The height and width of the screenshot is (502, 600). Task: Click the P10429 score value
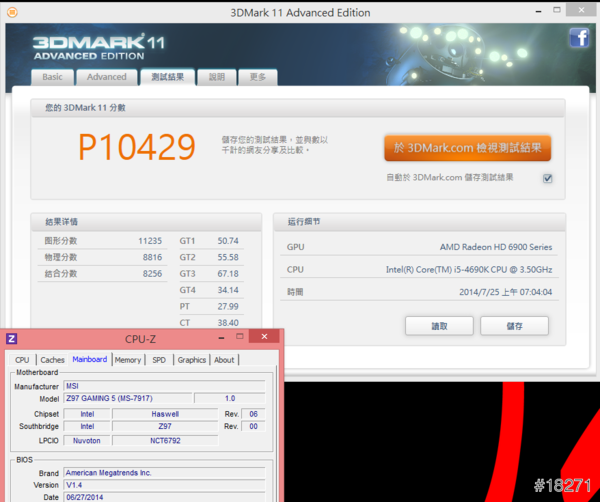point(137,147)
